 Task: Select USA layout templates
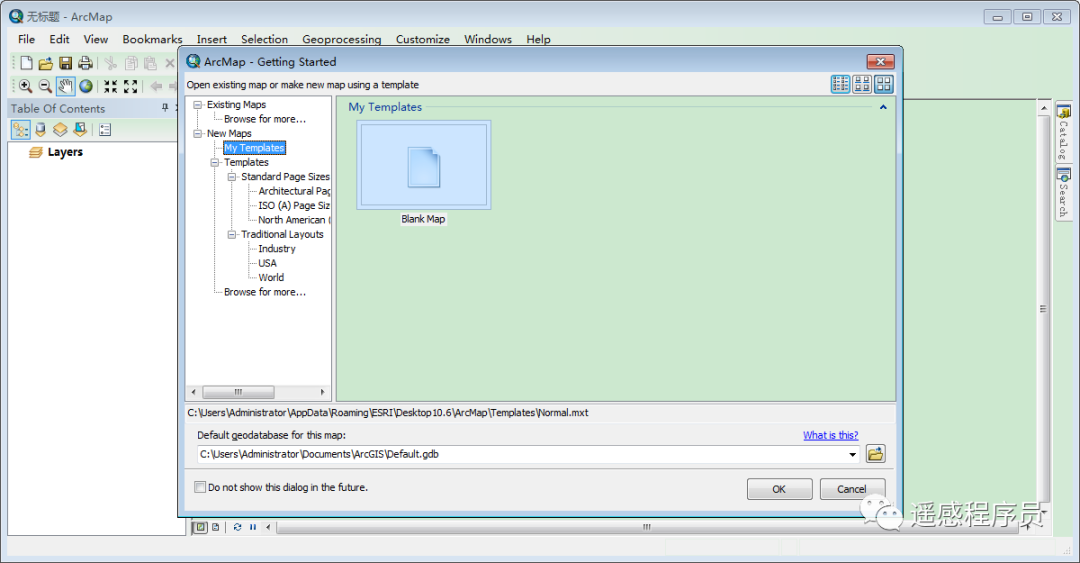point(267,263)
